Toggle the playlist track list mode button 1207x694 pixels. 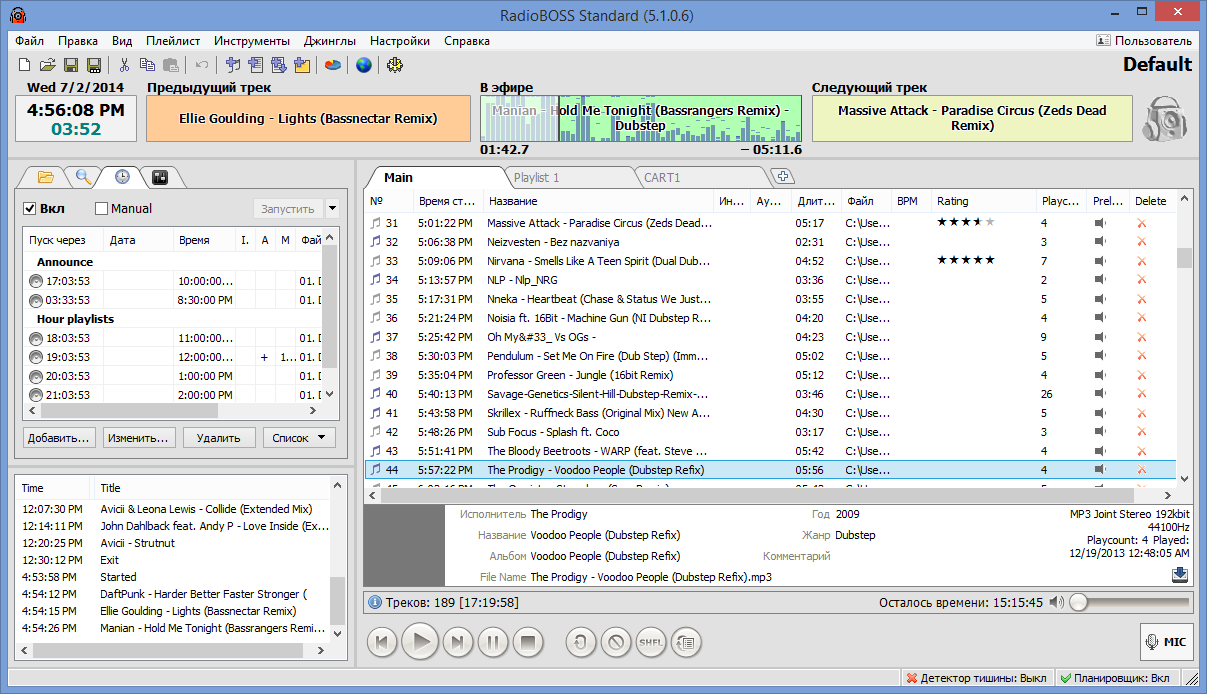click(x=686, y=641)
